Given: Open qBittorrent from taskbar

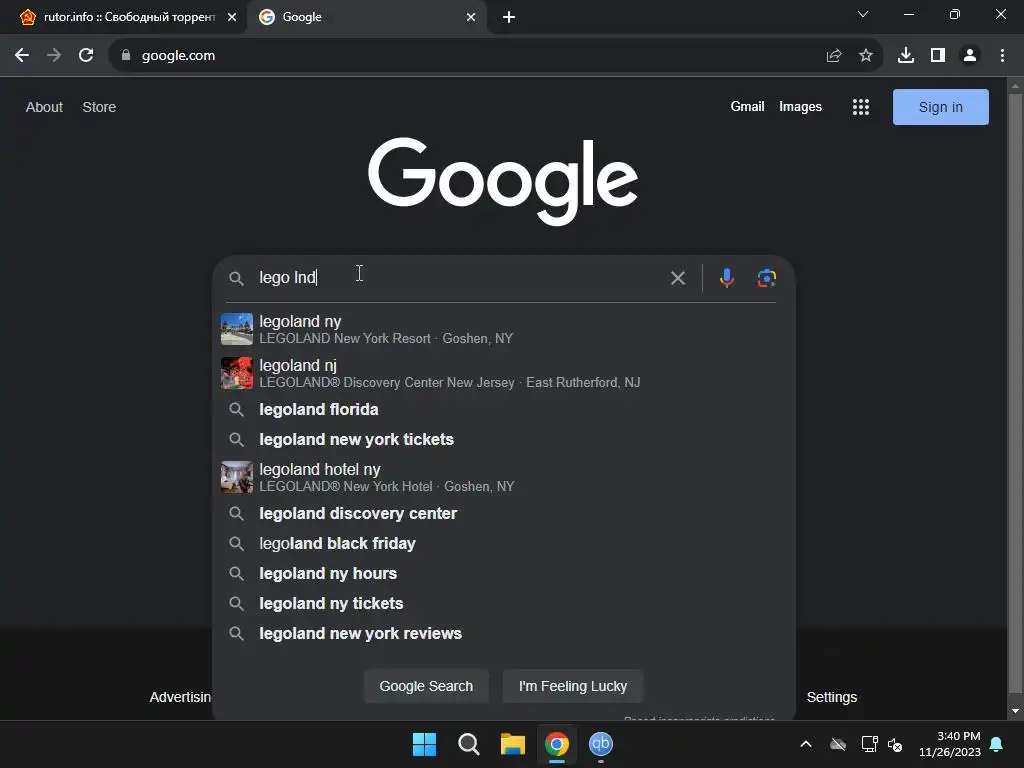Looking at the screenshot, I should (x=601, y=744).
